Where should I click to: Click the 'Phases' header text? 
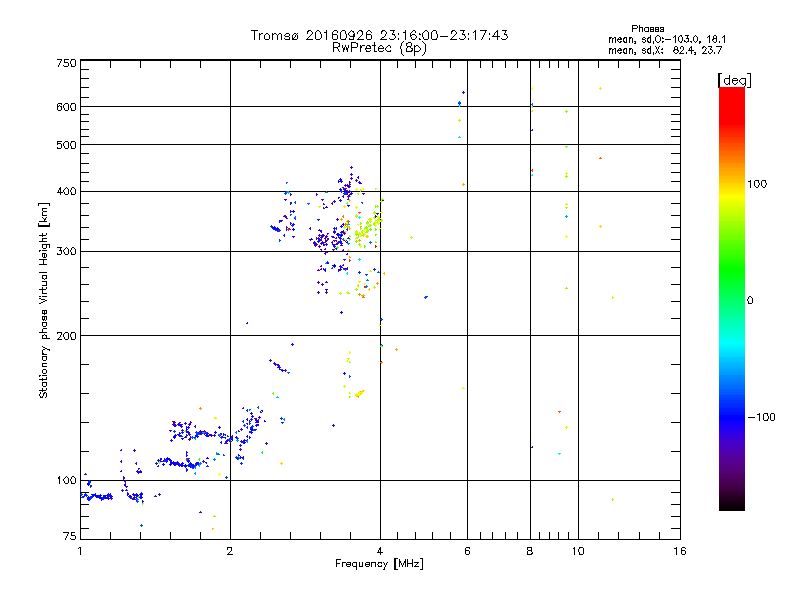click(647, 29)
